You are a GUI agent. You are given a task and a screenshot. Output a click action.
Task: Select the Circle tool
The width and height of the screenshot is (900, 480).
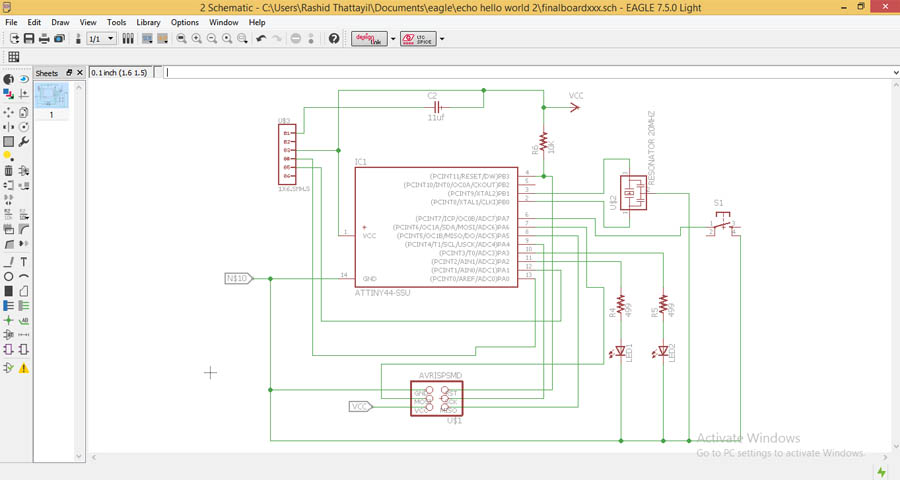coord(8,277)
